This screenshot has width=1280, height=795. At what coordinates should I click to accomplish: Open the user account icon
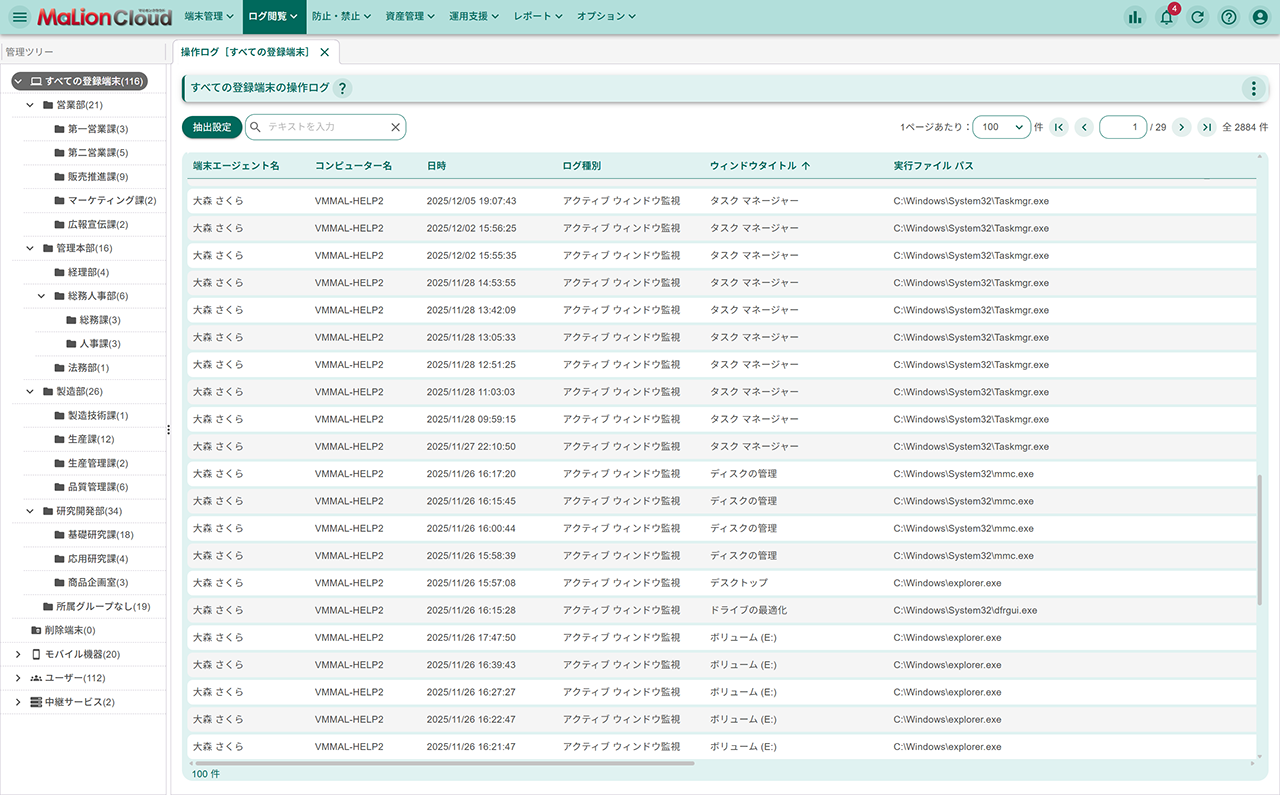tap(1260, 17)
